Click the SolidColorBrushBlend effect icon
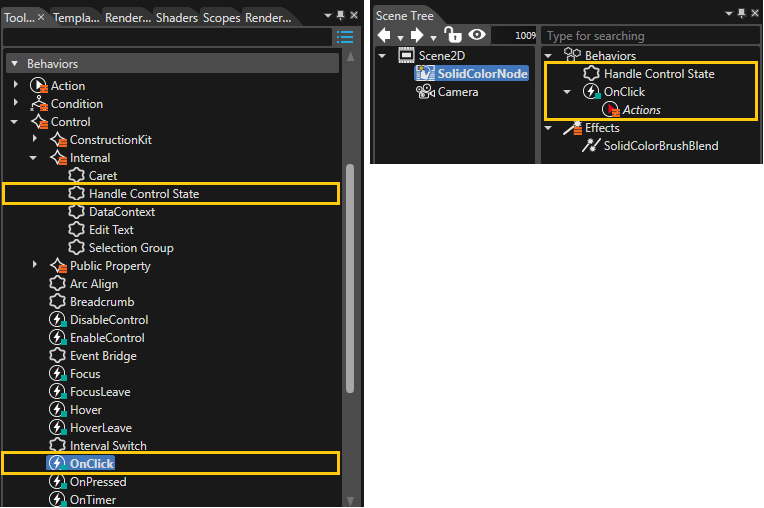This screenshot has height=508, width=764. tap(591, 146)
